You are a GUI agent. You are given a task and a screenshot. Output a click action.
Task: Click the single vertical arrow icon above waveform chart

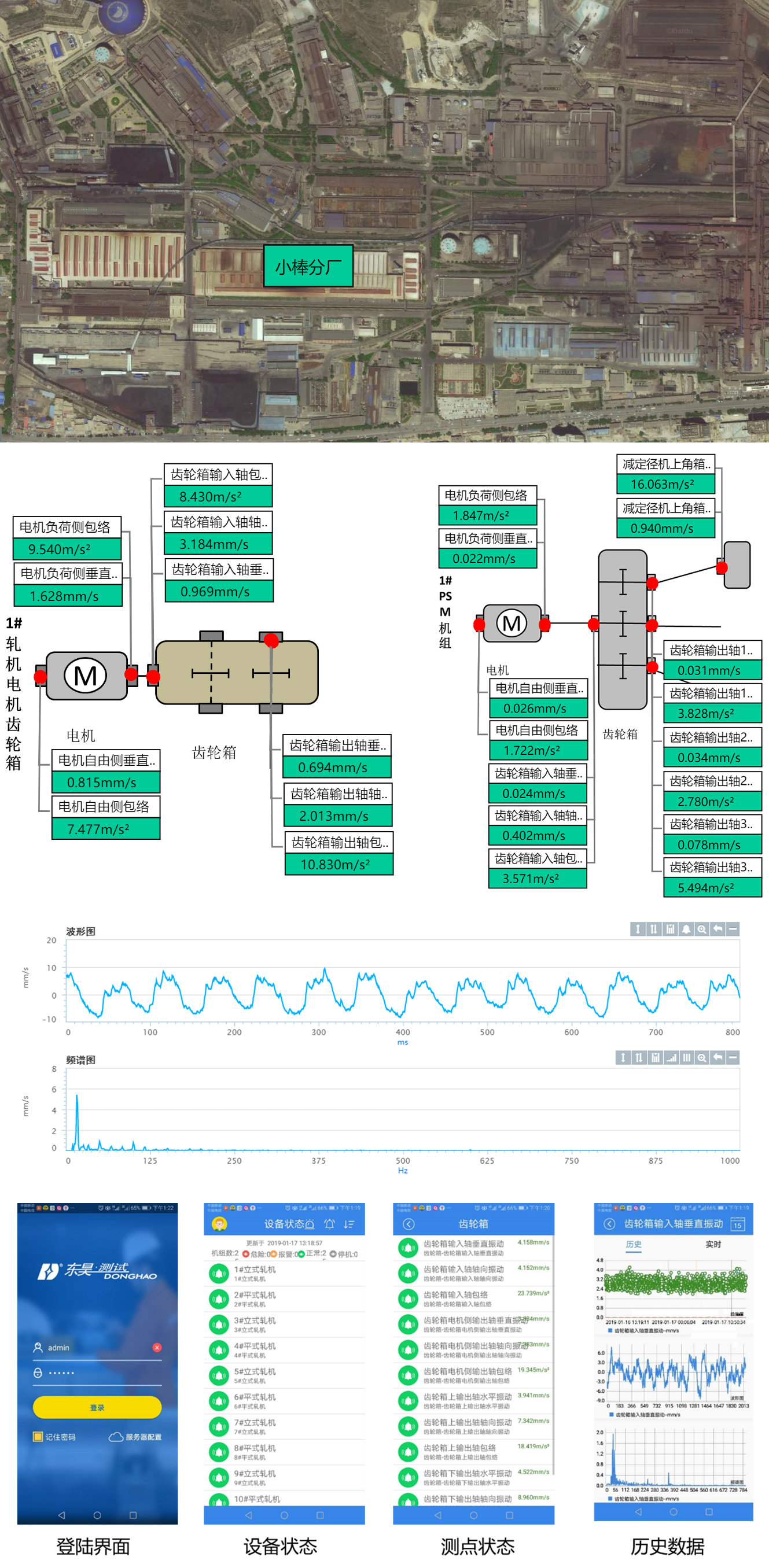(638, 929)
